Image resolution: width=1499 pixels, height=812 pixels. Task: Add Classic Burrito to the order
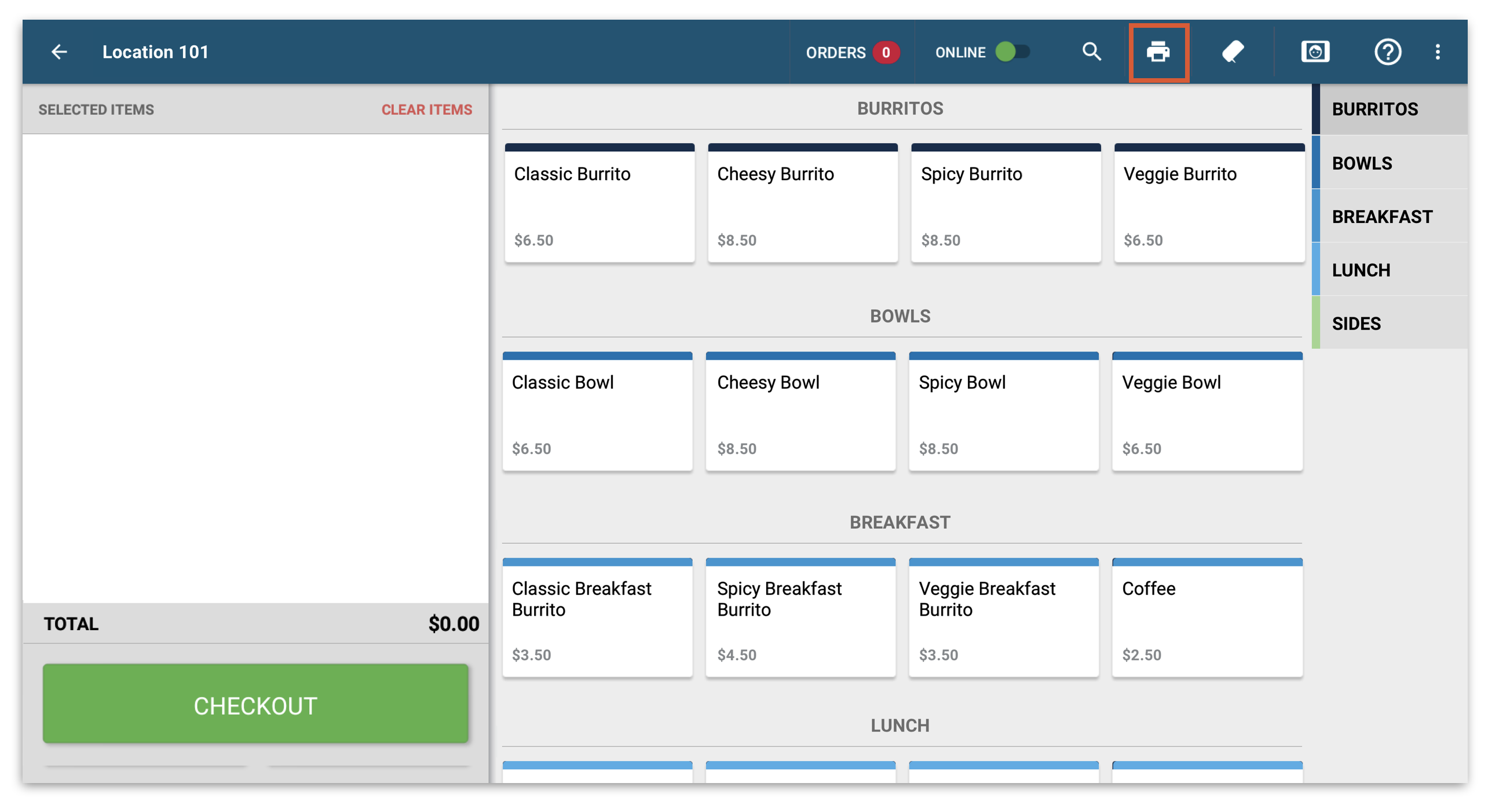pos(599,204)
